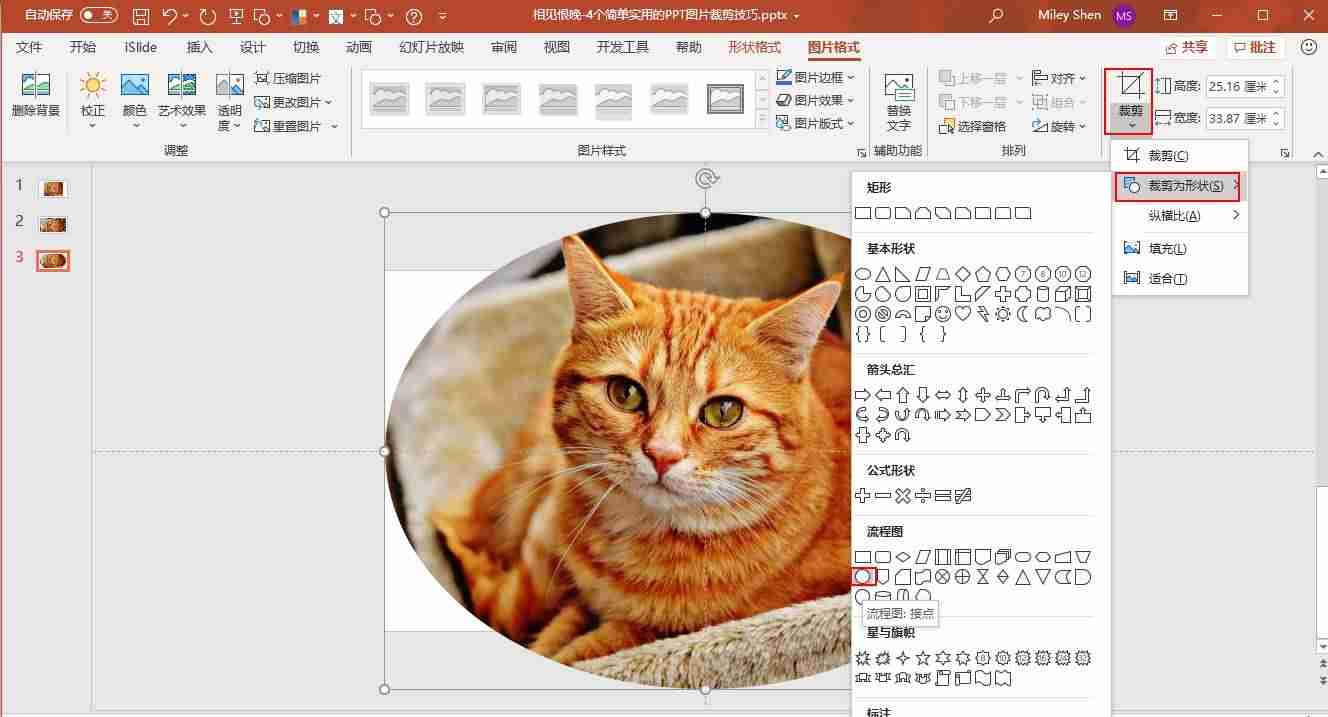This screenshot has width=1328, height=717.
Task: Toggle the 自动保存 autosave switch
Action: pyautogui.click(x=98, y=16)
